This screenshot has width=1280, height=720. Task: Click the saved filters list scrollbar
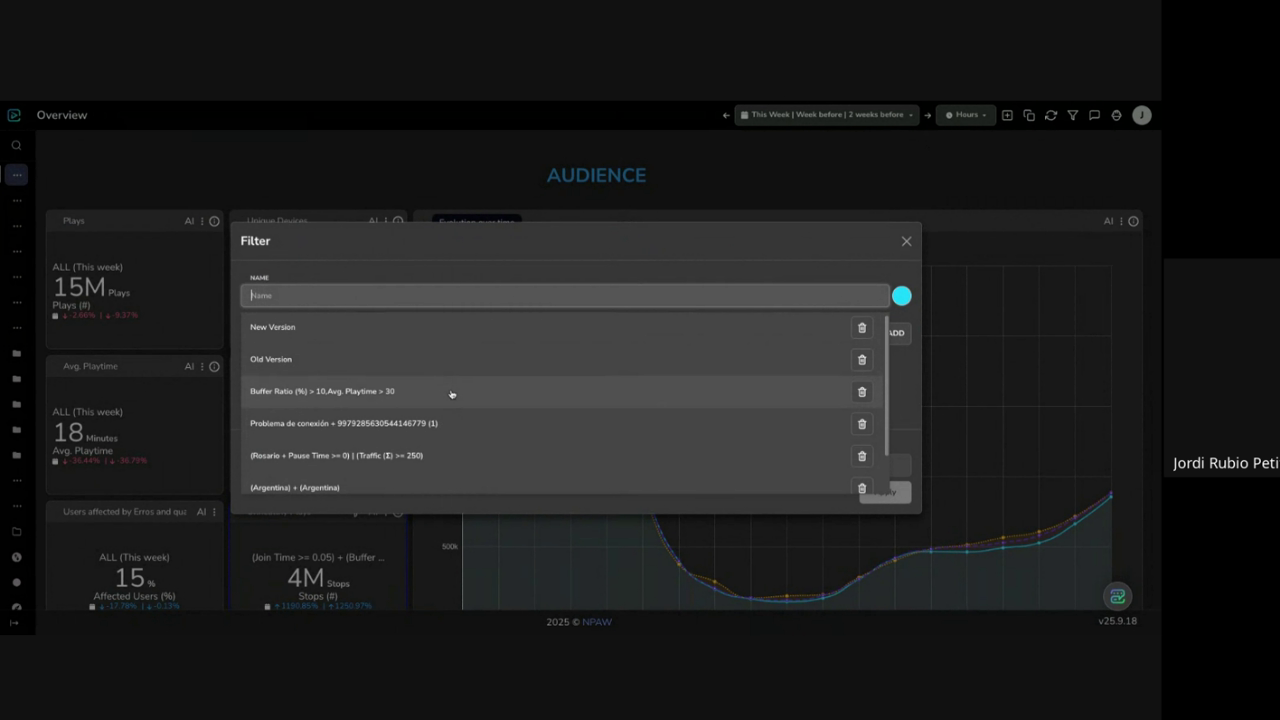[887, 384]
